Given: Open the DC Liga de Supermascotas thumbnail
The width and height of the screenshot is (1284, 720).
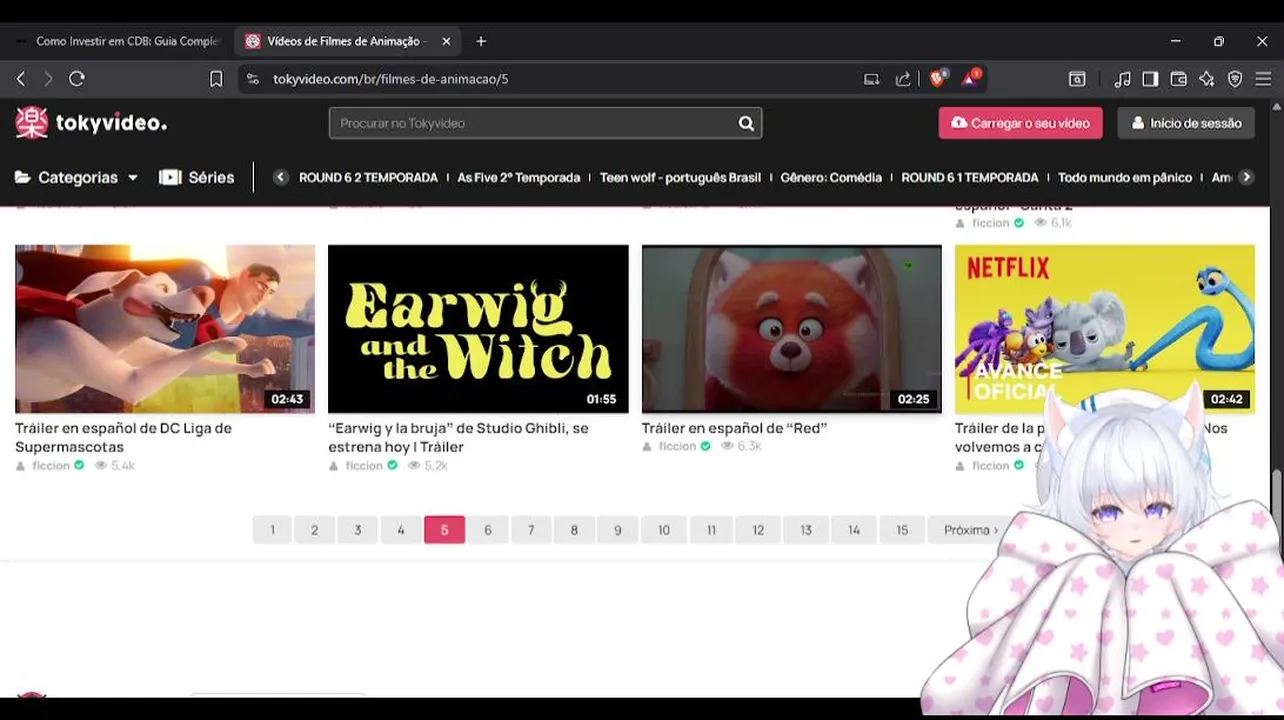Looking at the screenshot, I should click(165, 329).
